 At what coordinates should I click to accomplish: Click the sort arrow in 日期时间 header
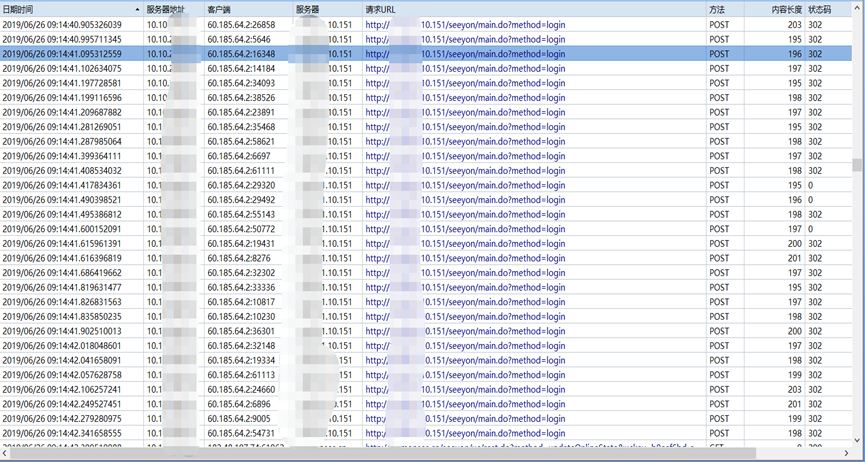[137, 9]
